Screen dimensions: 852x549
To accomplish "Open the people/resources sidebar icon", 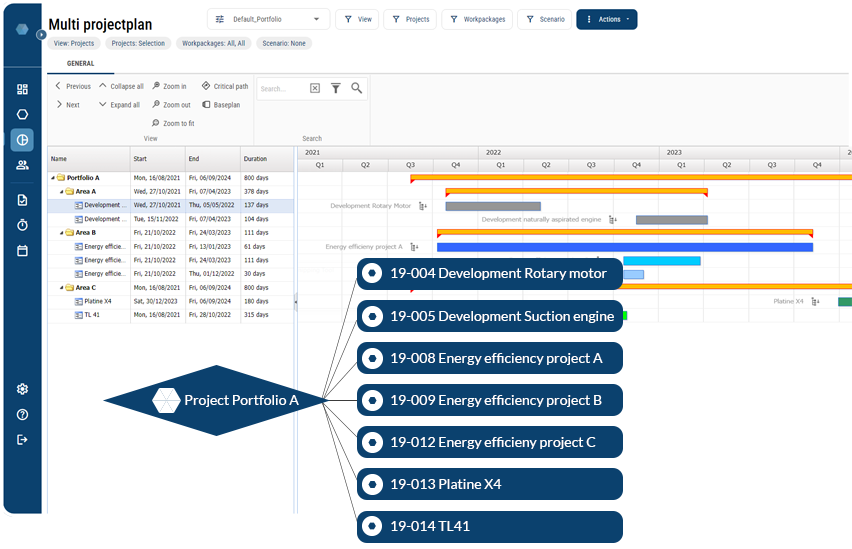I will (x=22, y=165).
